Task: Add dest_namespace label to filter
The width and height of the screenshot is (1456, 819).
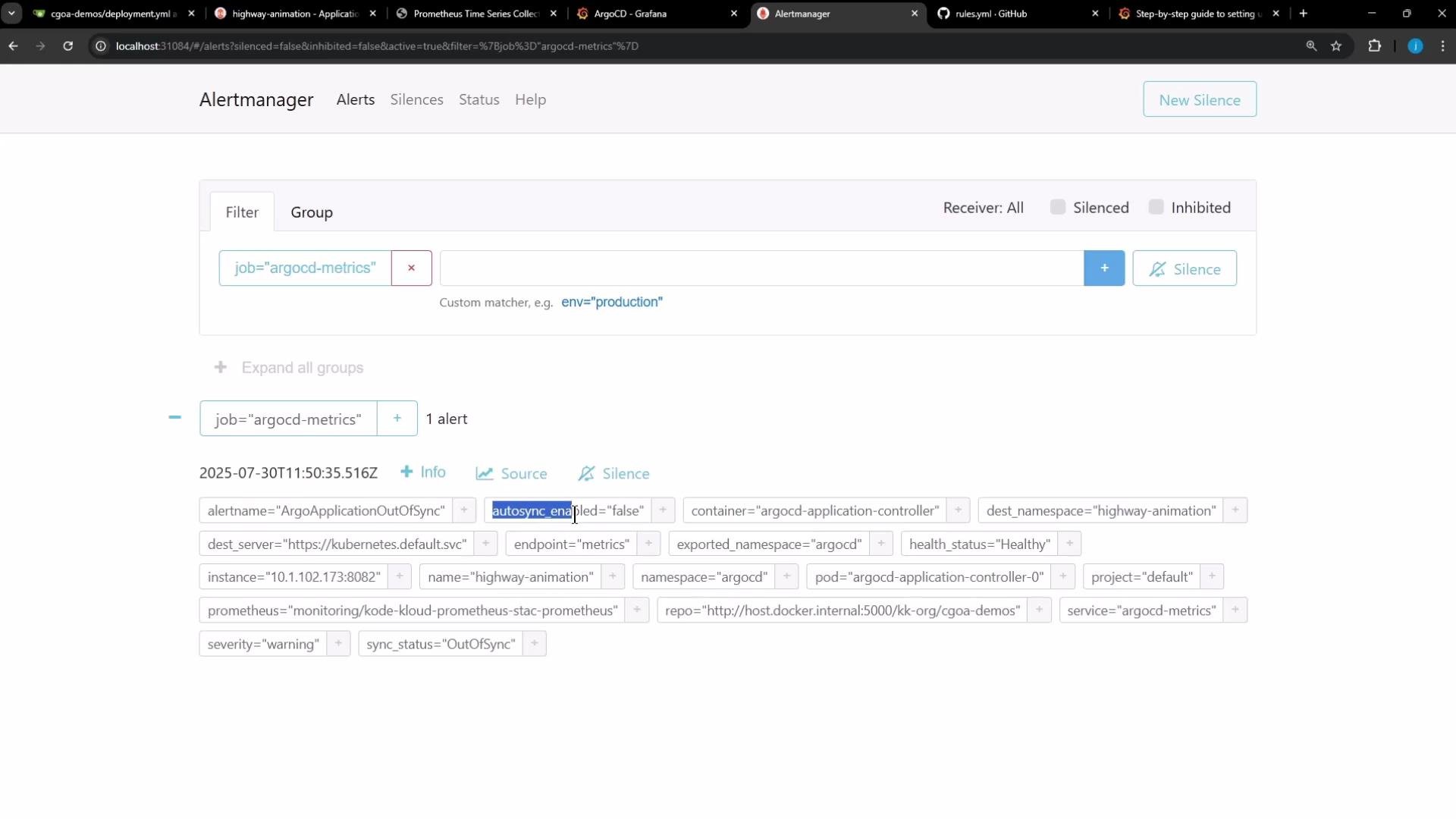Action: [1235, 510]
